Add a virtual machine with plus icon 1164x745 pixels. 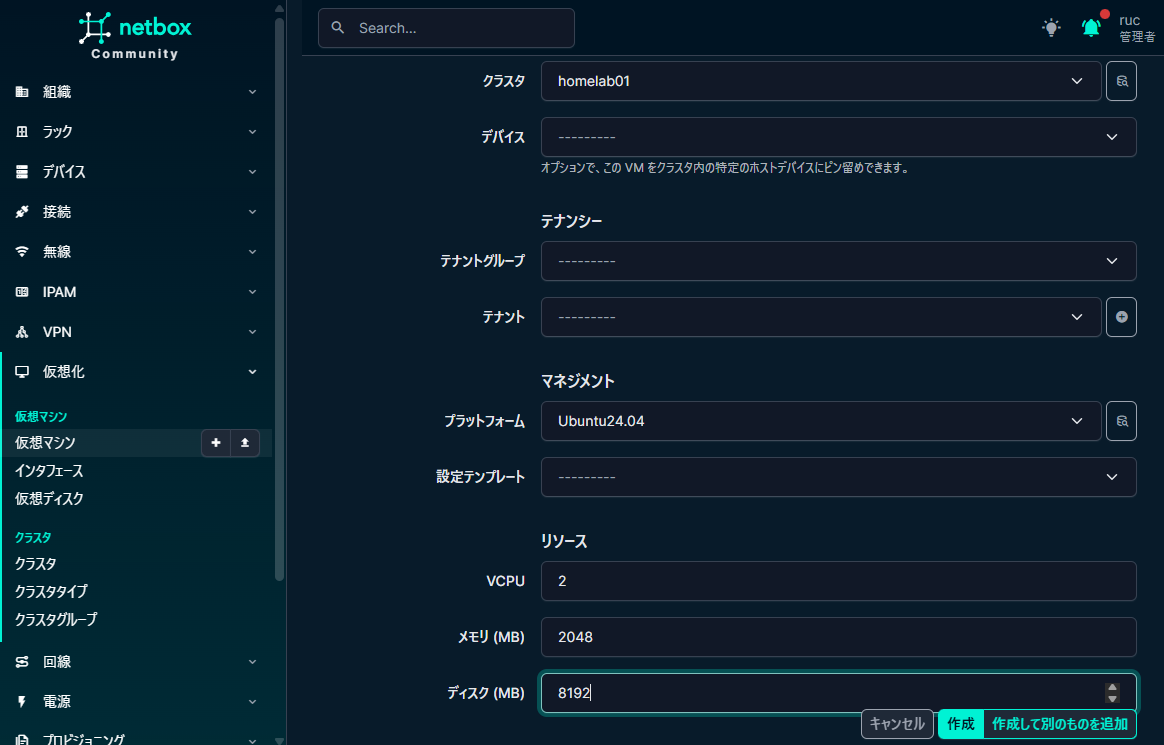click(216, 443)
